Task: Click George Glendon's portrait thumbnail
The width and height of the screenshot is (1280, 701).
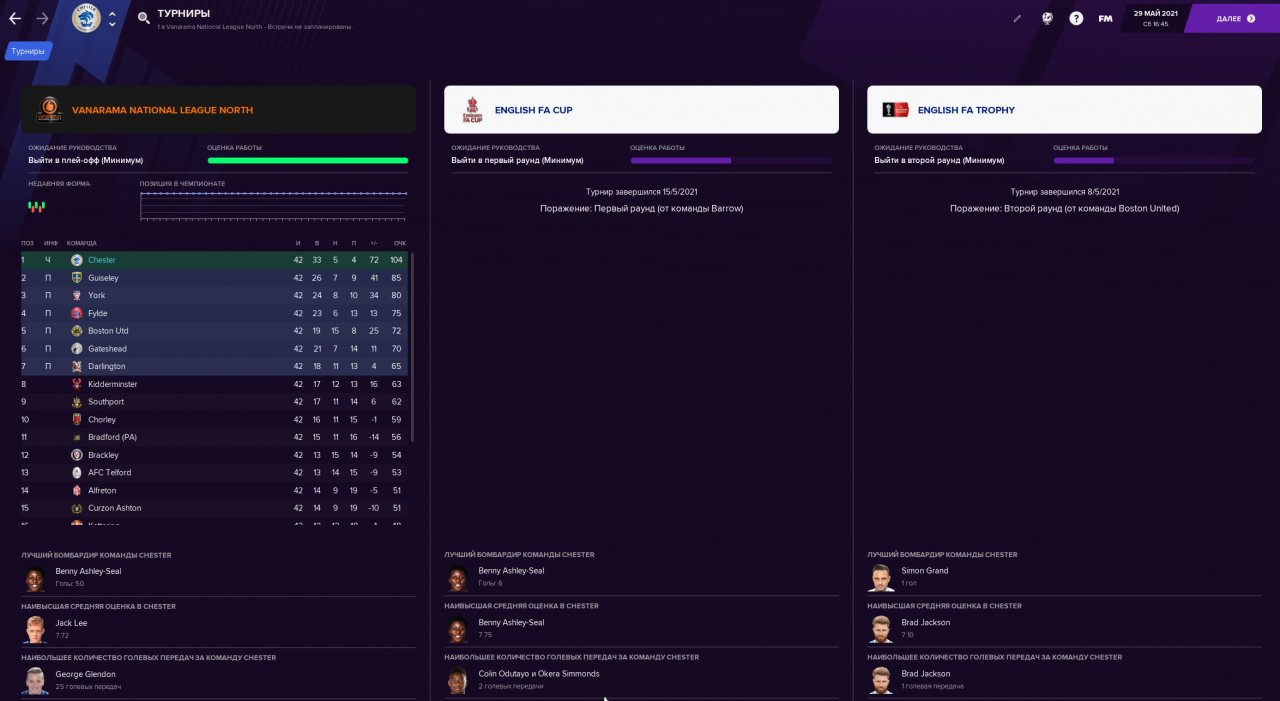Action: pyautogui.click(x=35, y=681)
